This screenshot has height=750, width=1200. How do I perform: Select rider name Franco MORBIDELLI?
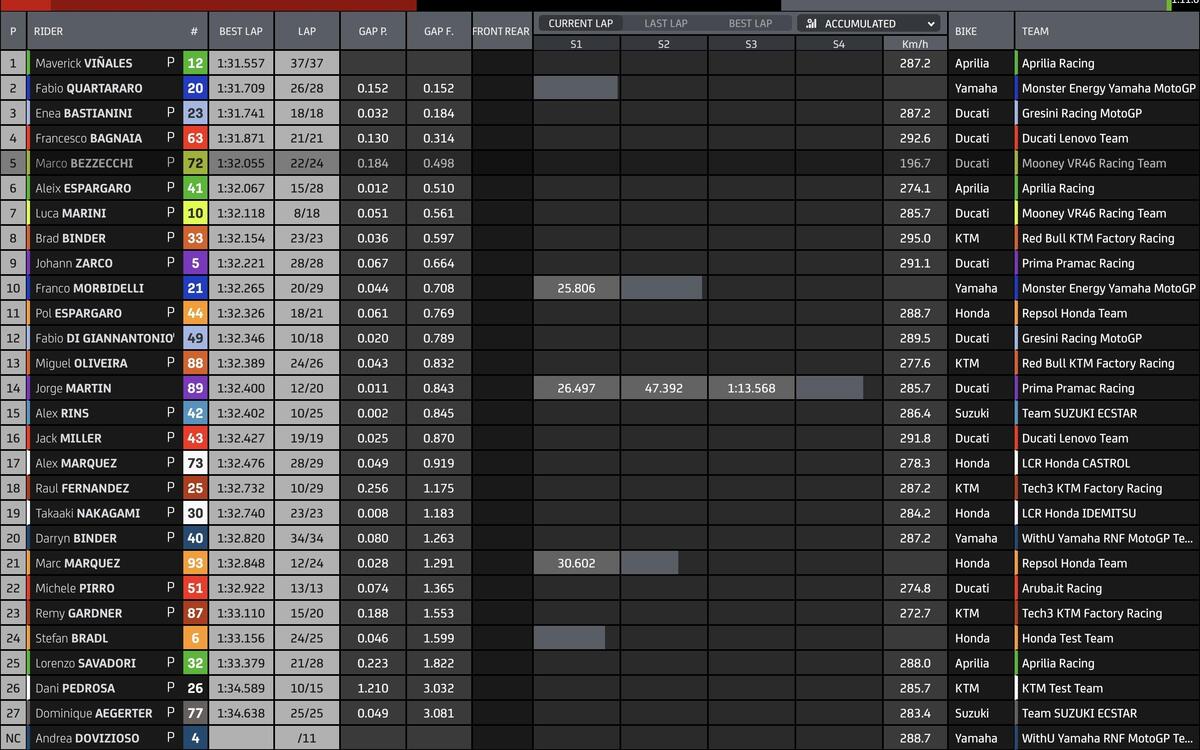(x=89, y=288)
